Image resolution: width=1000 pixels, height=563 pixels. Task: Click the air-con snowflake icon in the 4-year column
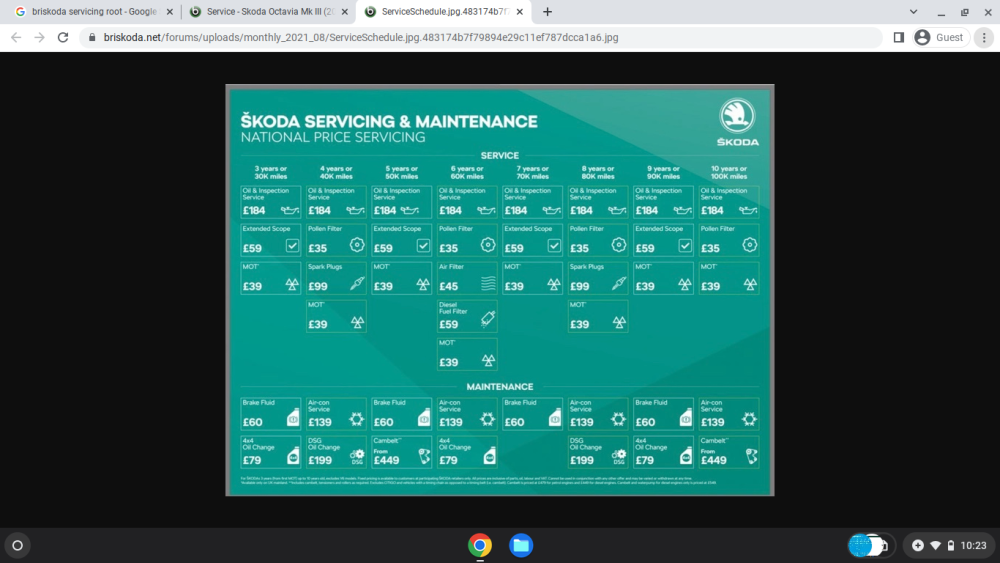(357, 419)
